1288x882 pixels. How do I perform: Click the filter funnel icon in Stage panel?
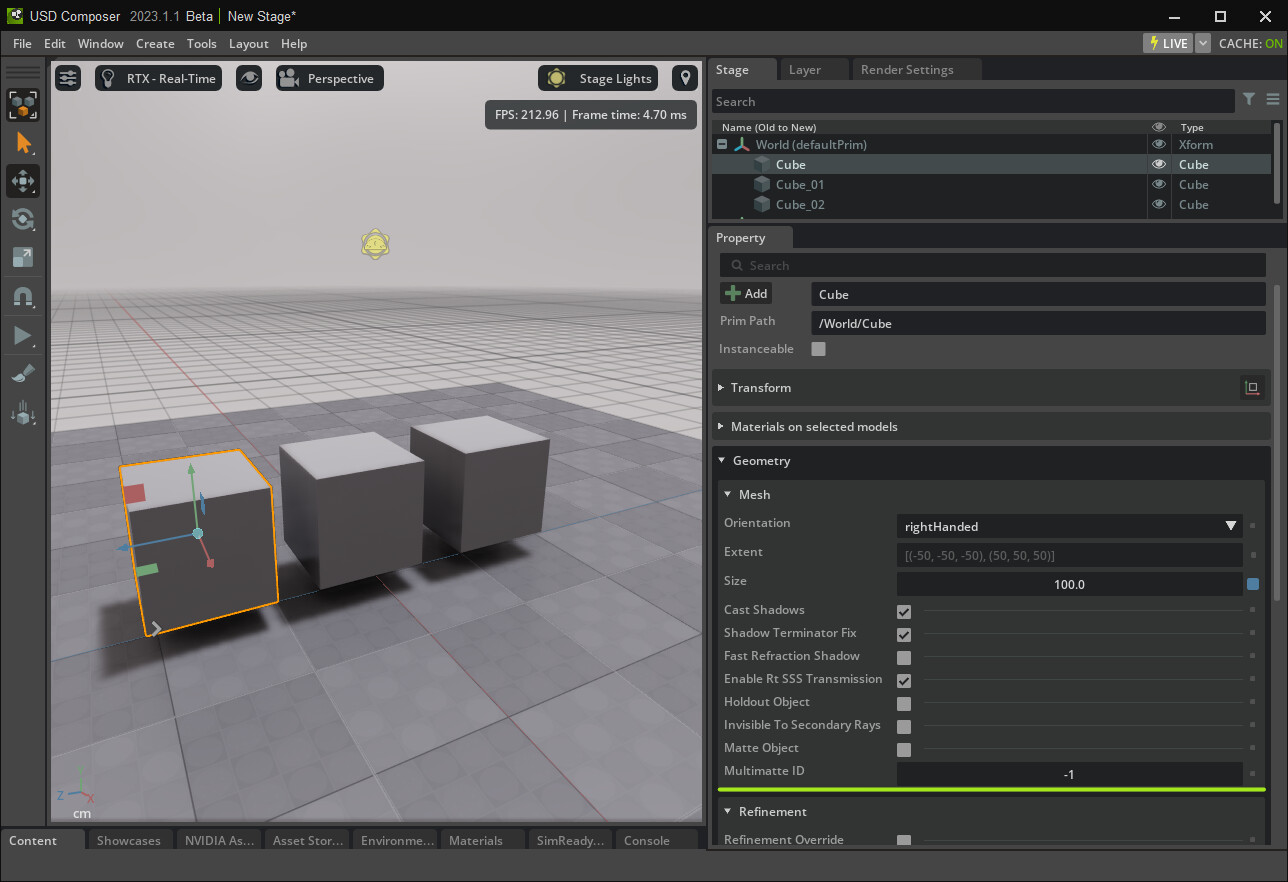[x=1249, y=99]
